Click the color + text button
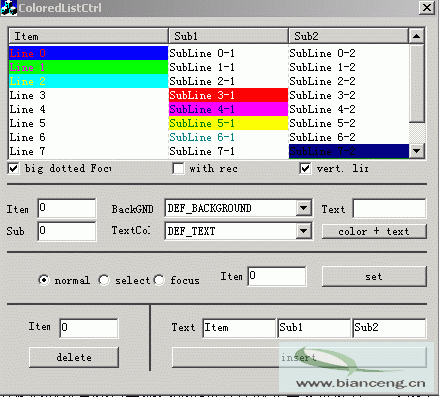 [x=374, y=231]
